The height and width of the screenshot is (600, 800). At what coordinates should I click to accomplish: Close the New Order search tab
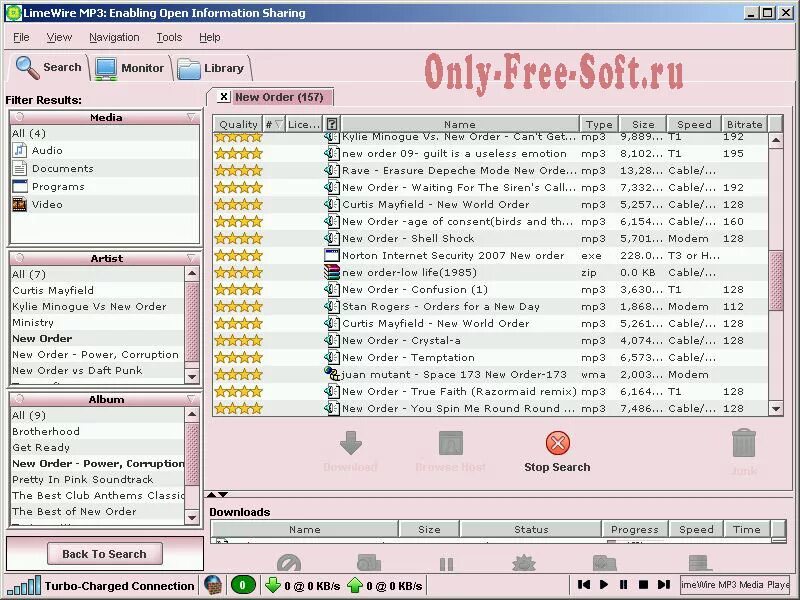(223, 96)
